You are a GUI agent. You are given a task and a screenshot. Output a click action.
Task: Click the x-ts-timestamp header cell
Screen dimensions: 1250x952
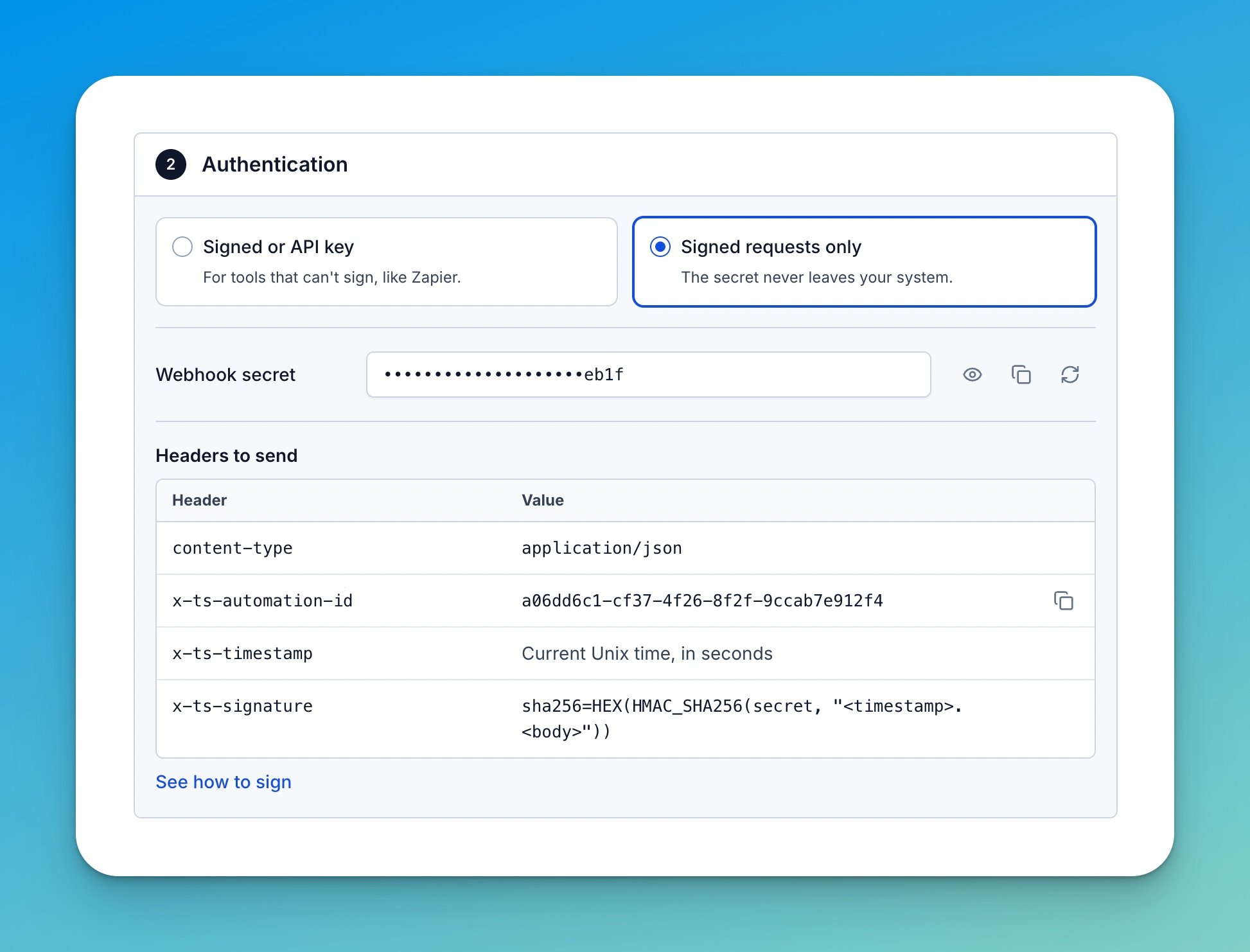point(242,653)
